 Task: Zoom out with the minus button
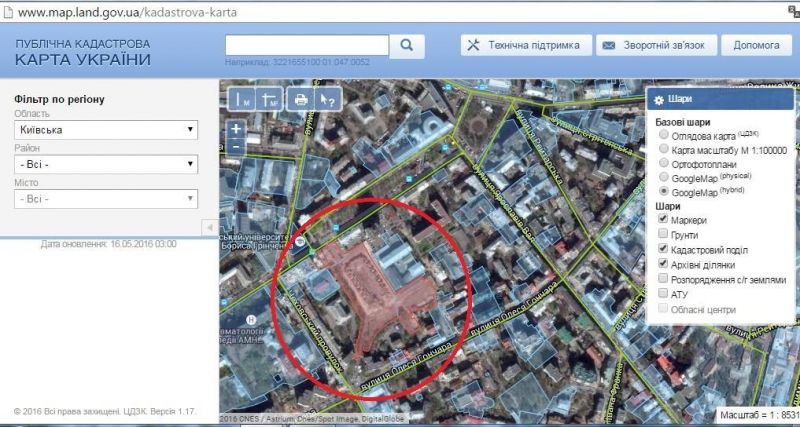[x=236, y=146]
